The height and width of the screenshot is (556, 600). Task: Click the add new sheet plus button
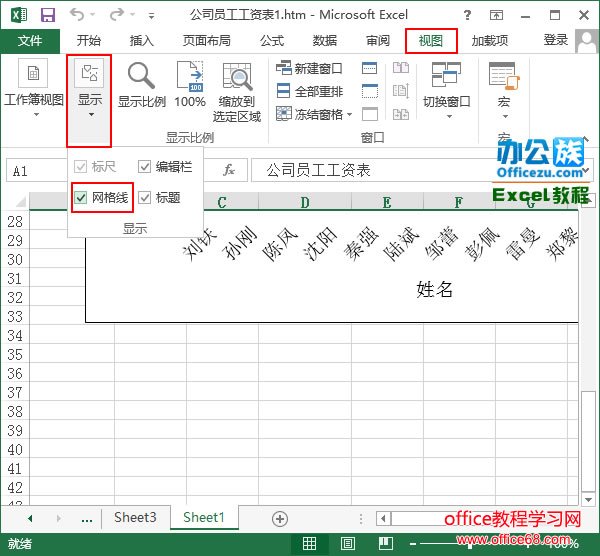coord(280,518)
